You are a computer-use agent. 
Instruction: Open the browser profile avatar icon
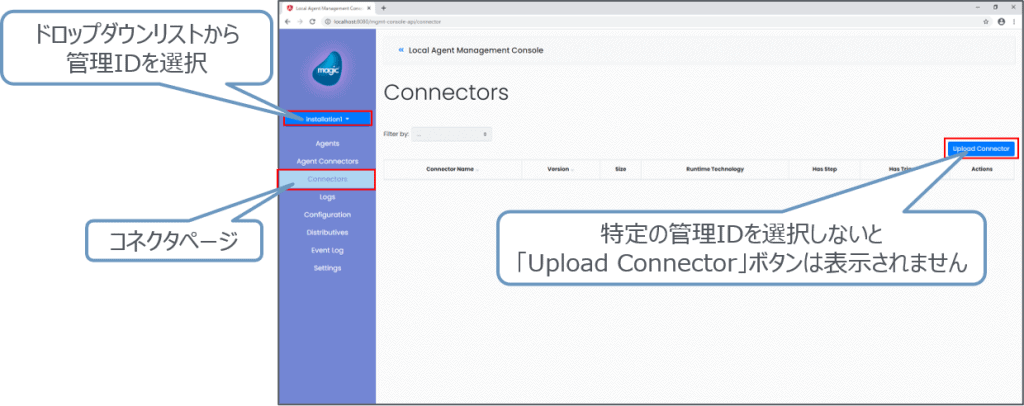click(1000, 20)
